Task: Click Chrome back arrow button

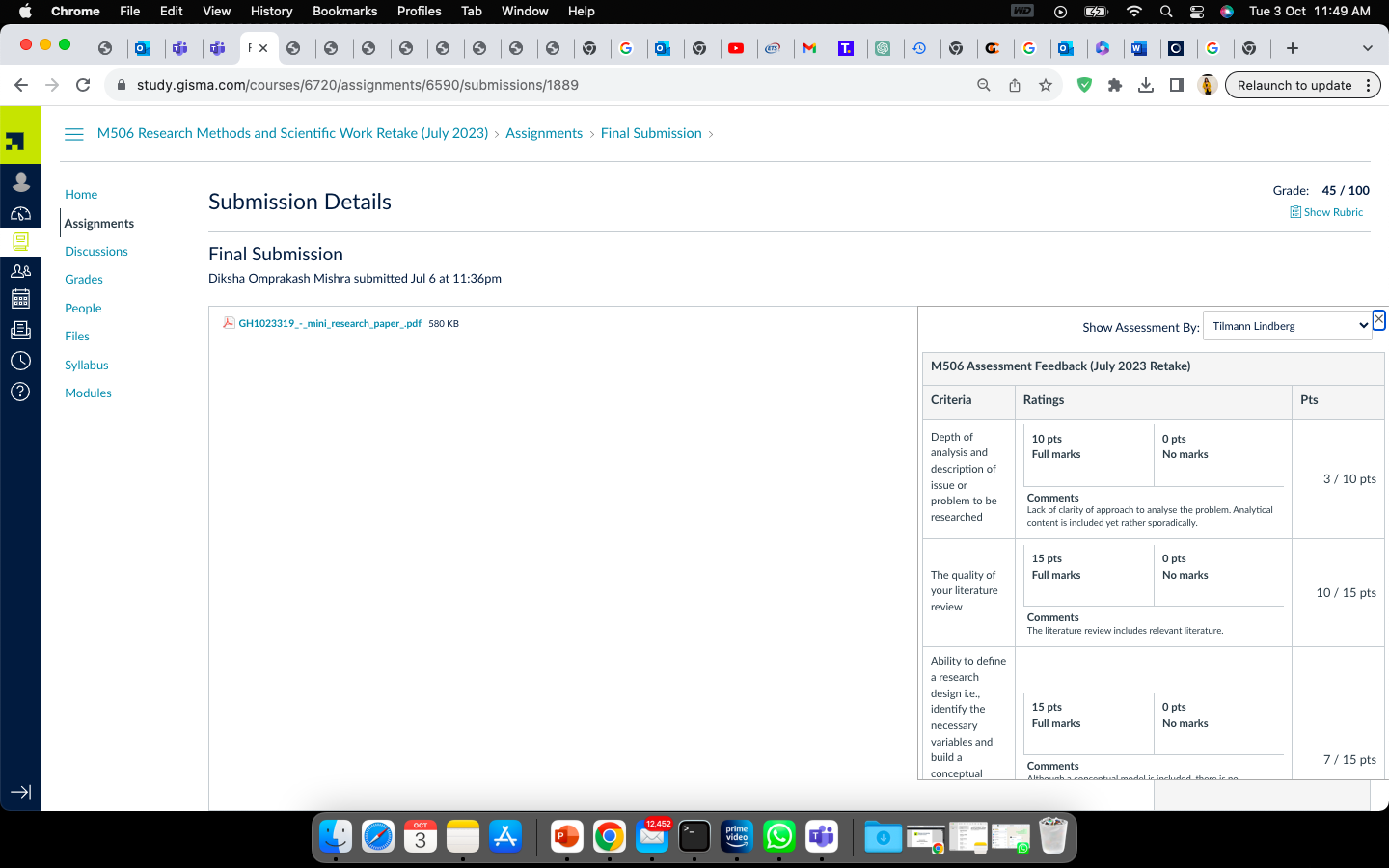Action: [21, 85]
